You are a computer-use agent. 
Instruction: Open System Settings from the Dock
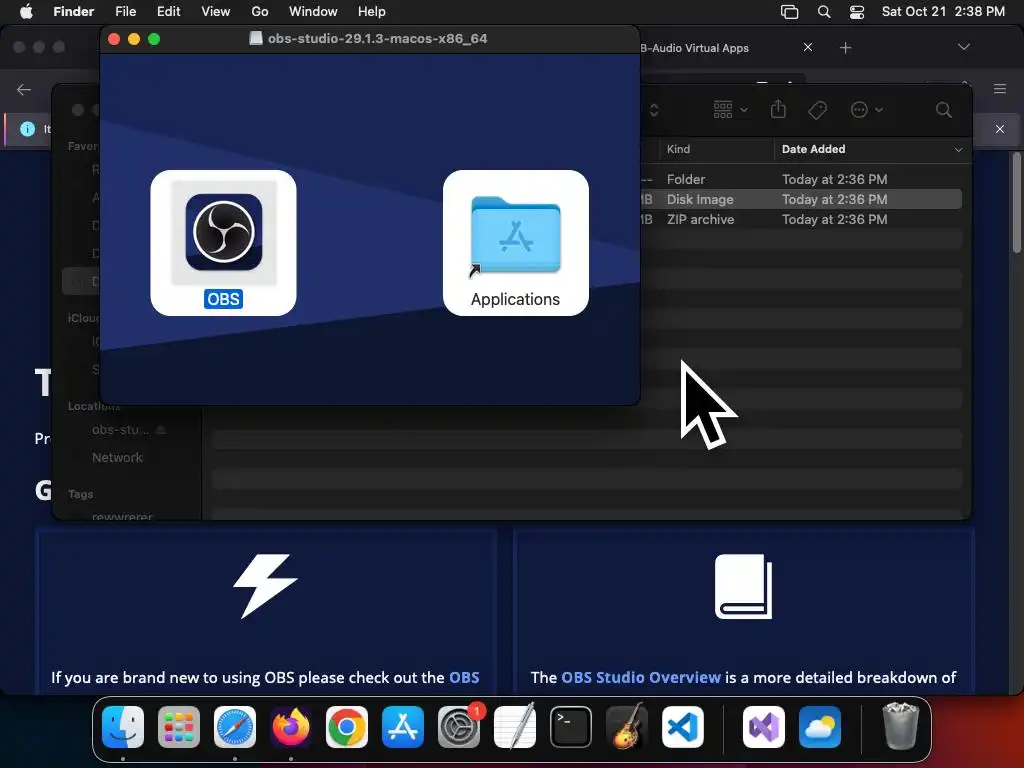coord(458,727)
